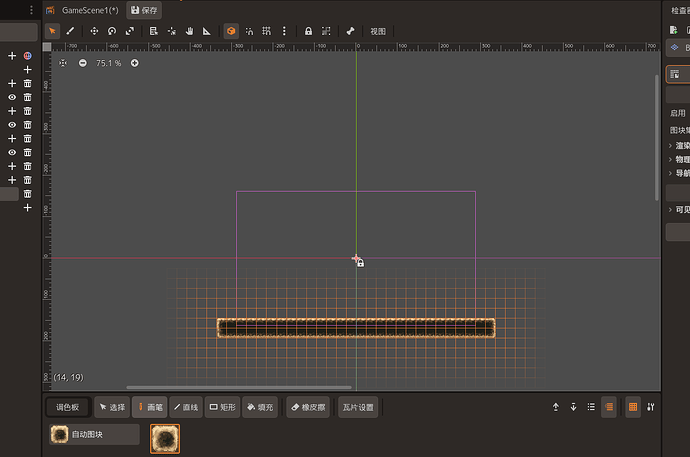This screenshot has height=457, width=690.
Task: Choose the 填充 bucket fill tool
Action: 260,407
